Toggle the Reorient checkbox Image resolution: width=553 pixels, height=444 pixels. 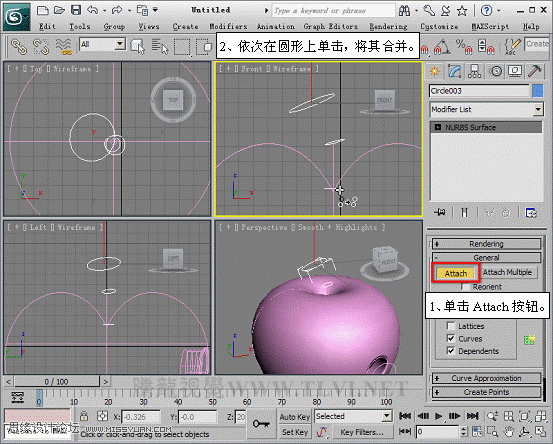coord(466,287)
